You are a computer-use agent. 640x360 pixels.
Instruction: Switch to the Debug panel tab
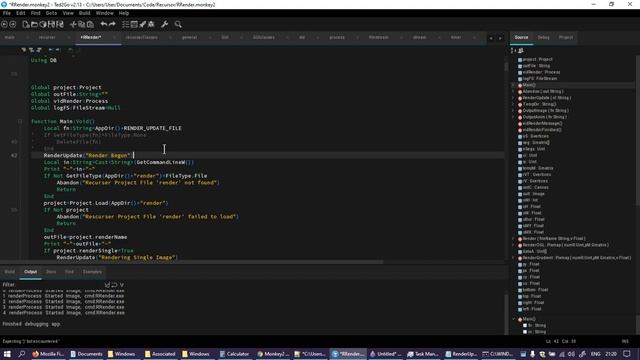pos(543,38)
